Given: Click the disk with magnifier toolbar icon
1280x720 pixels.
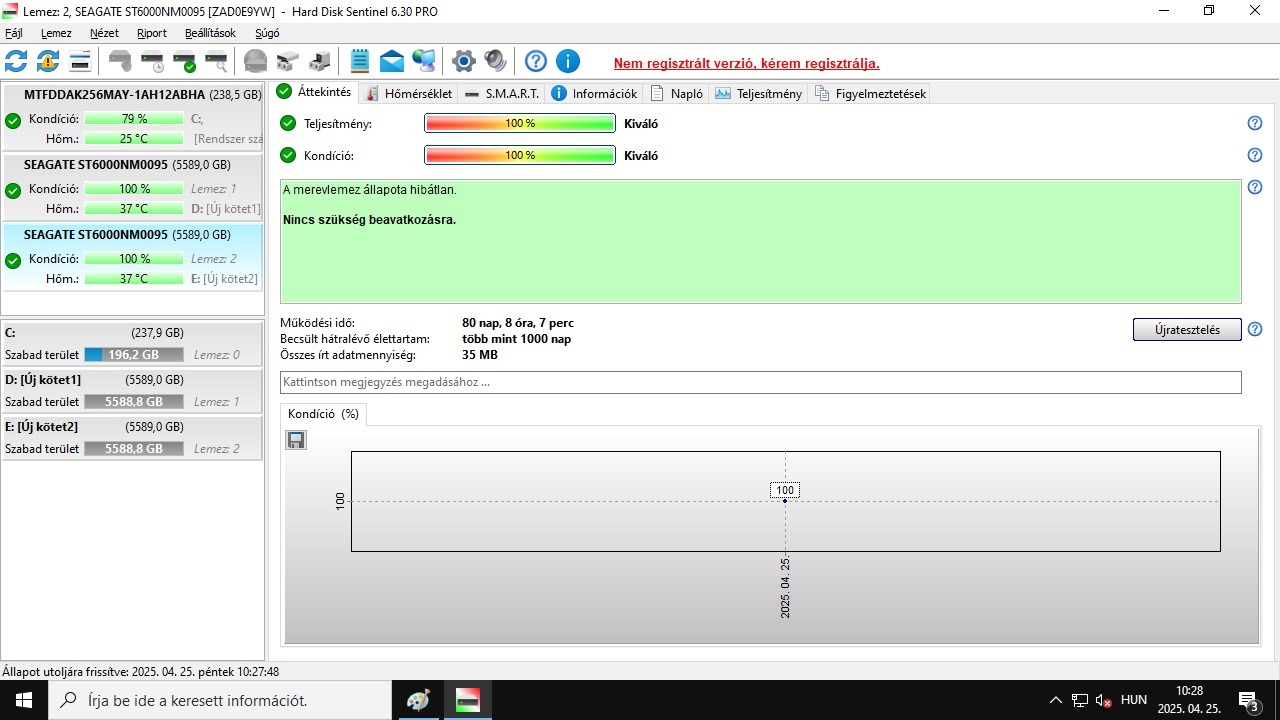Looking at the screenshot, I should point(216,61).
